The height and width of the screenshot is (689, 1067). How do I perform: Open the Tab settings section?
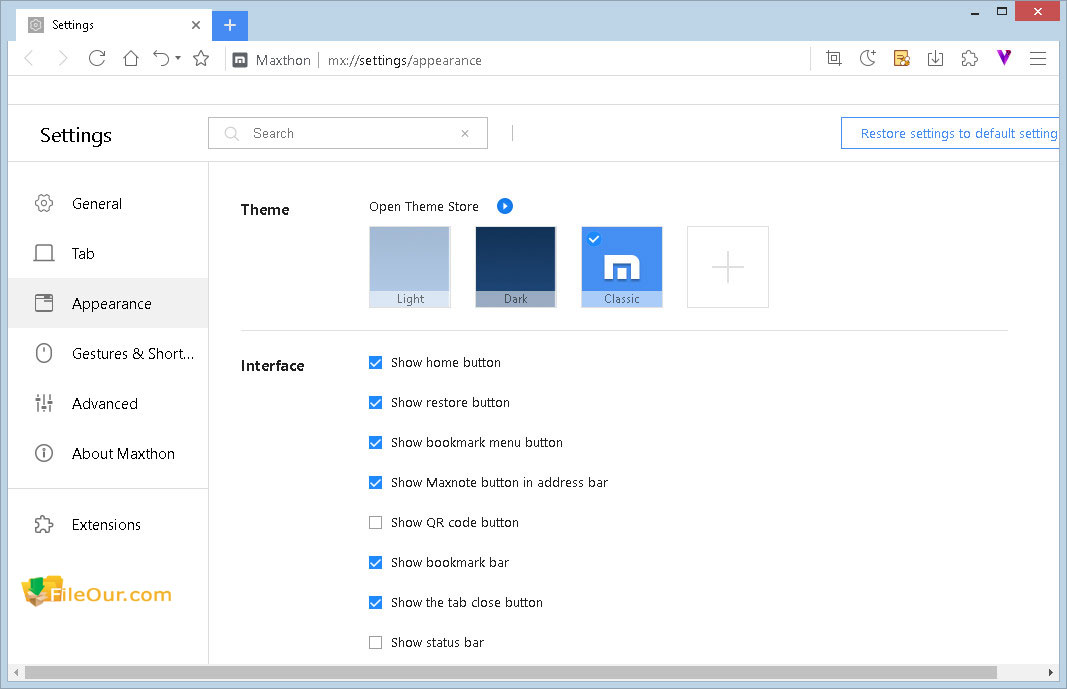[x=109, y=254]
